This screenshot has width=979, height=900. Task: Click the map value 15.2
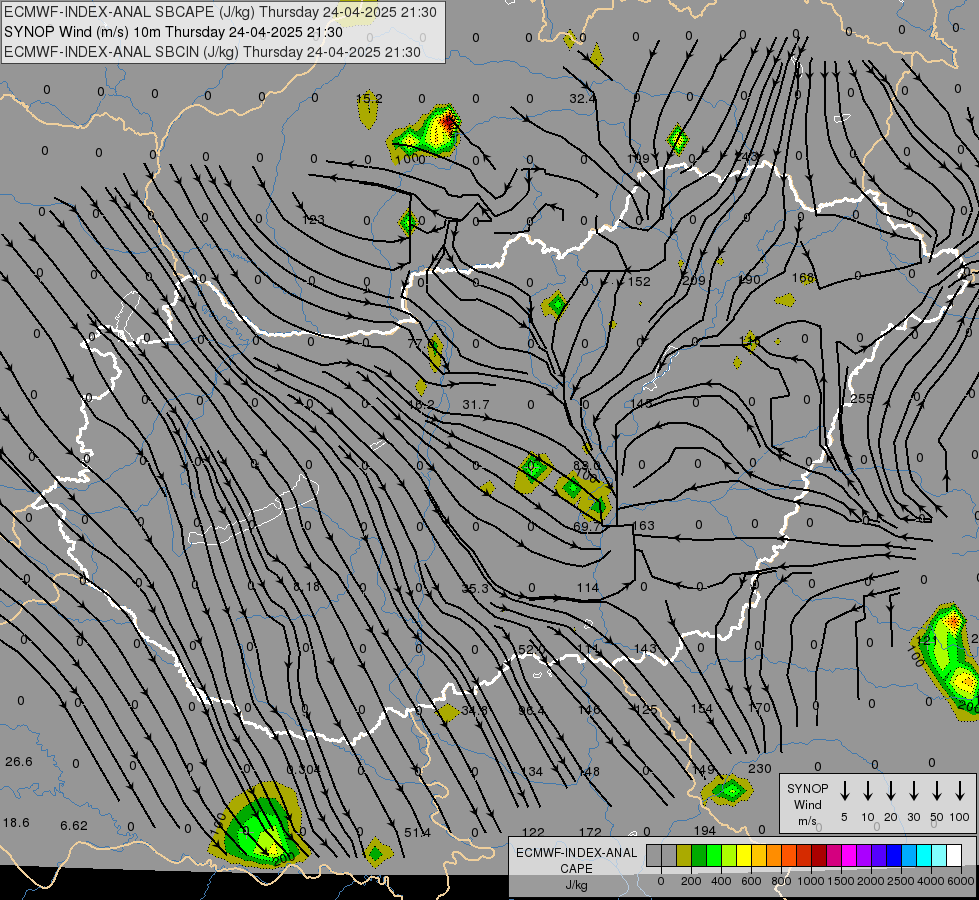coord(369,98)
